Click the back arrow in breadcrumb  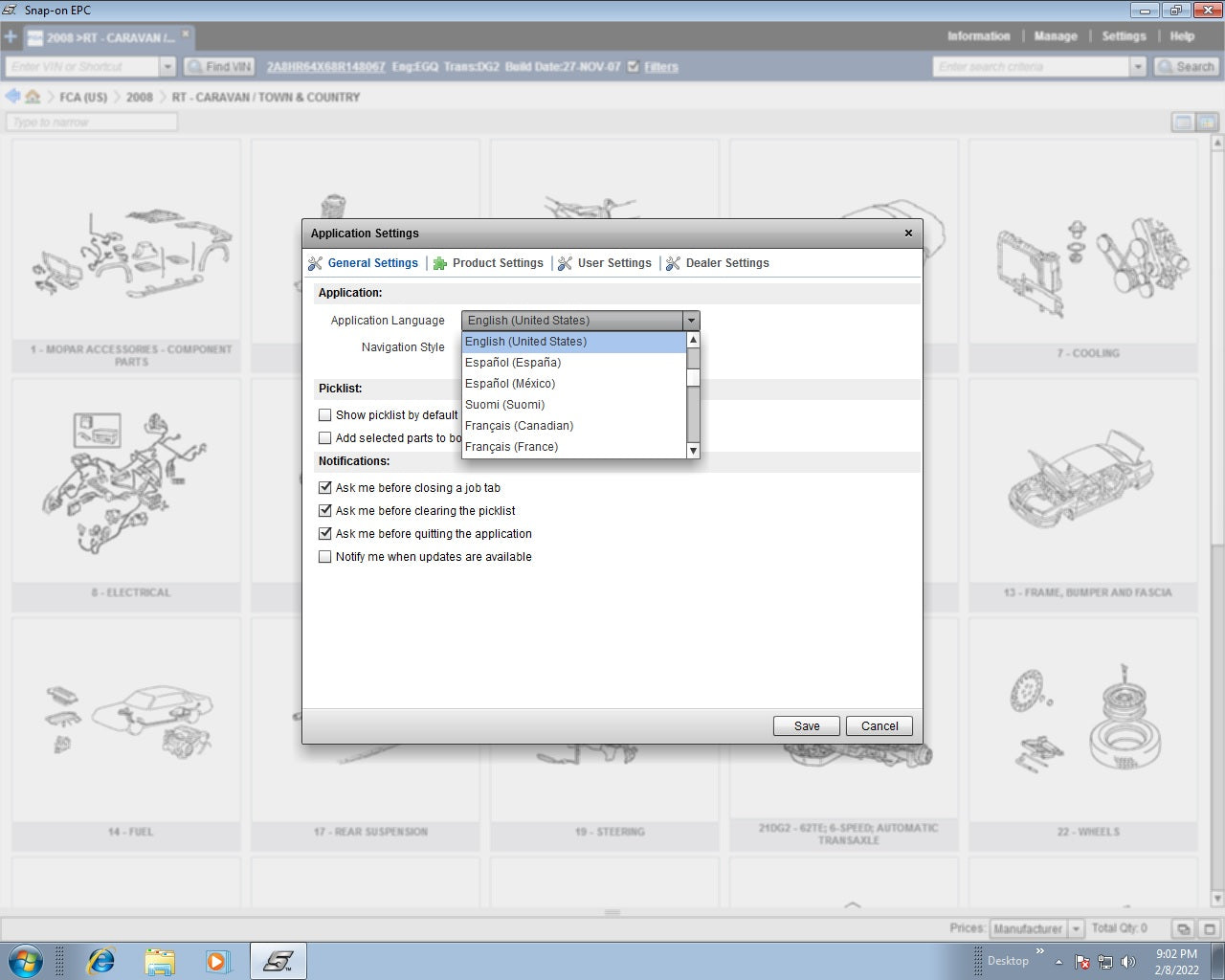click(x=12, y=96)
